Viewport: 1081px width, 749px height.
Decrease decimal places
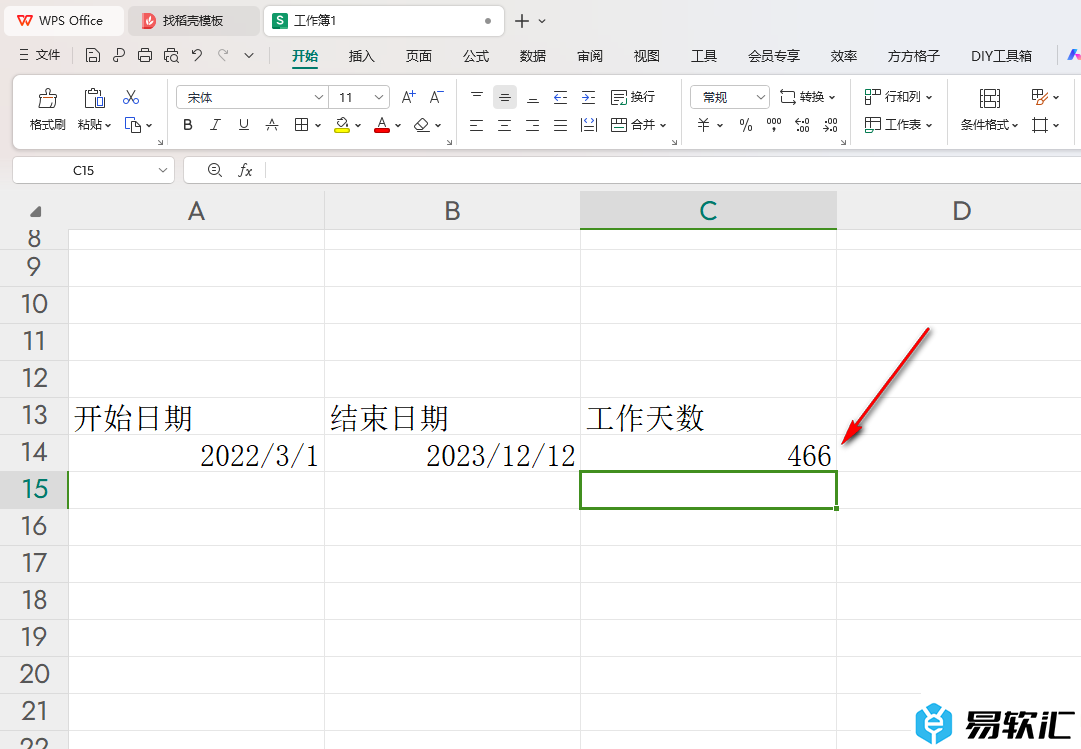click(831, 125)
